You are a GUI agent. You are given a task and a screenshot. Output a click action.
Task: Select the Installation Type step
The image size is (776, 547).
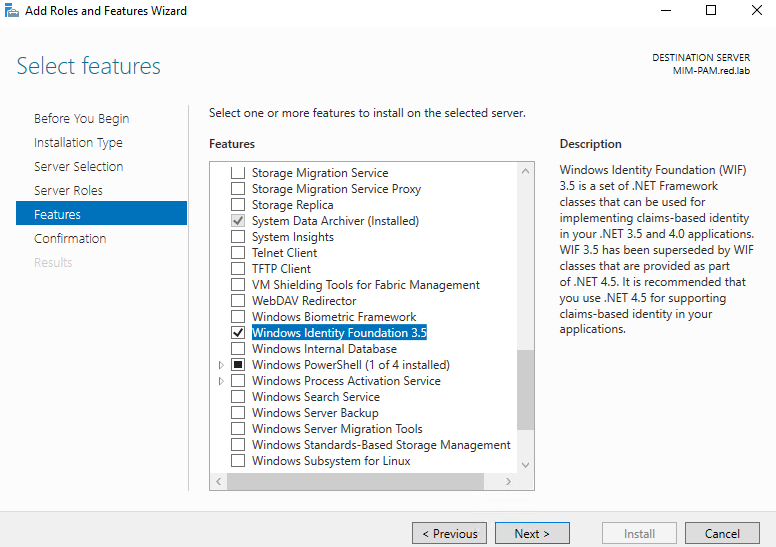point(78,142)
